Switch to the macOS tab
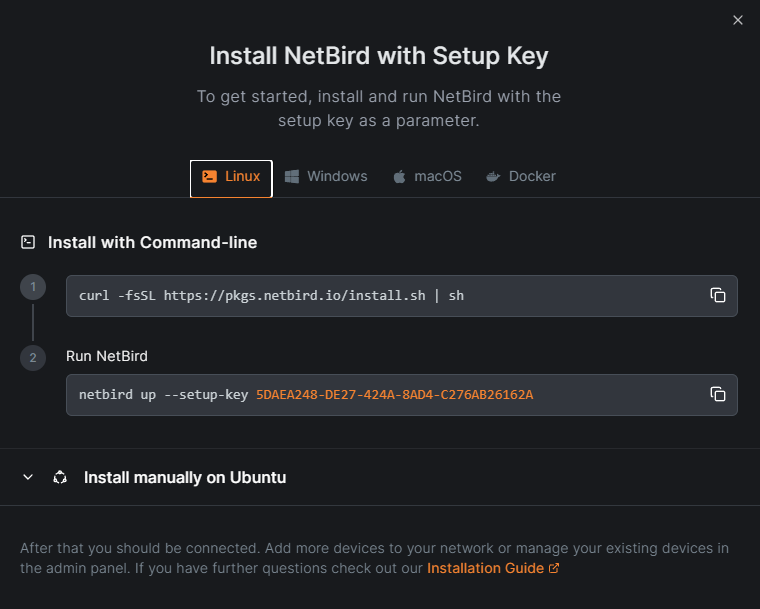Viewport: 760px width, 609px height. tap(438, 177)
